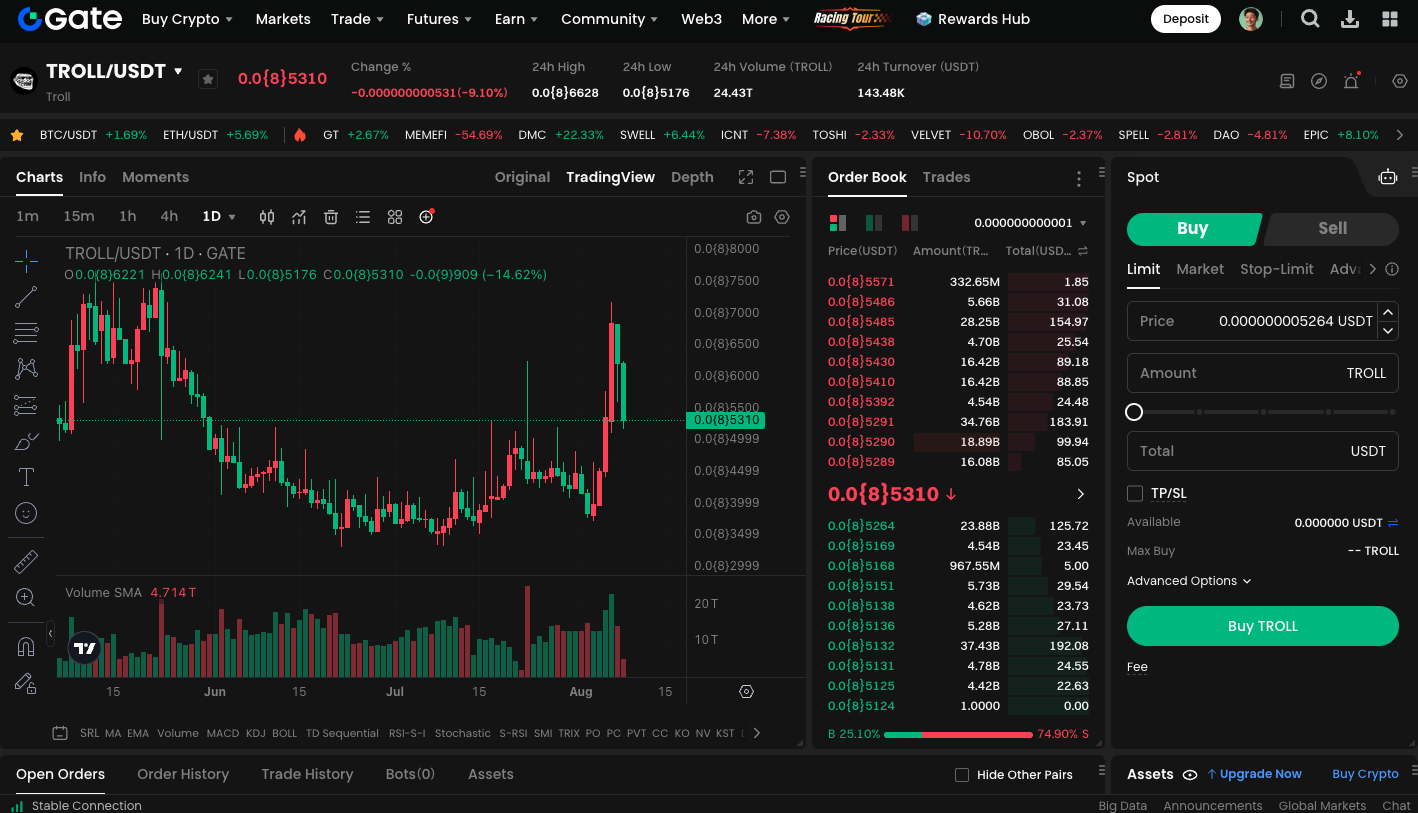Select the 15m timeframe
This screenshot has width=1418, height=813.
[79, 217]
